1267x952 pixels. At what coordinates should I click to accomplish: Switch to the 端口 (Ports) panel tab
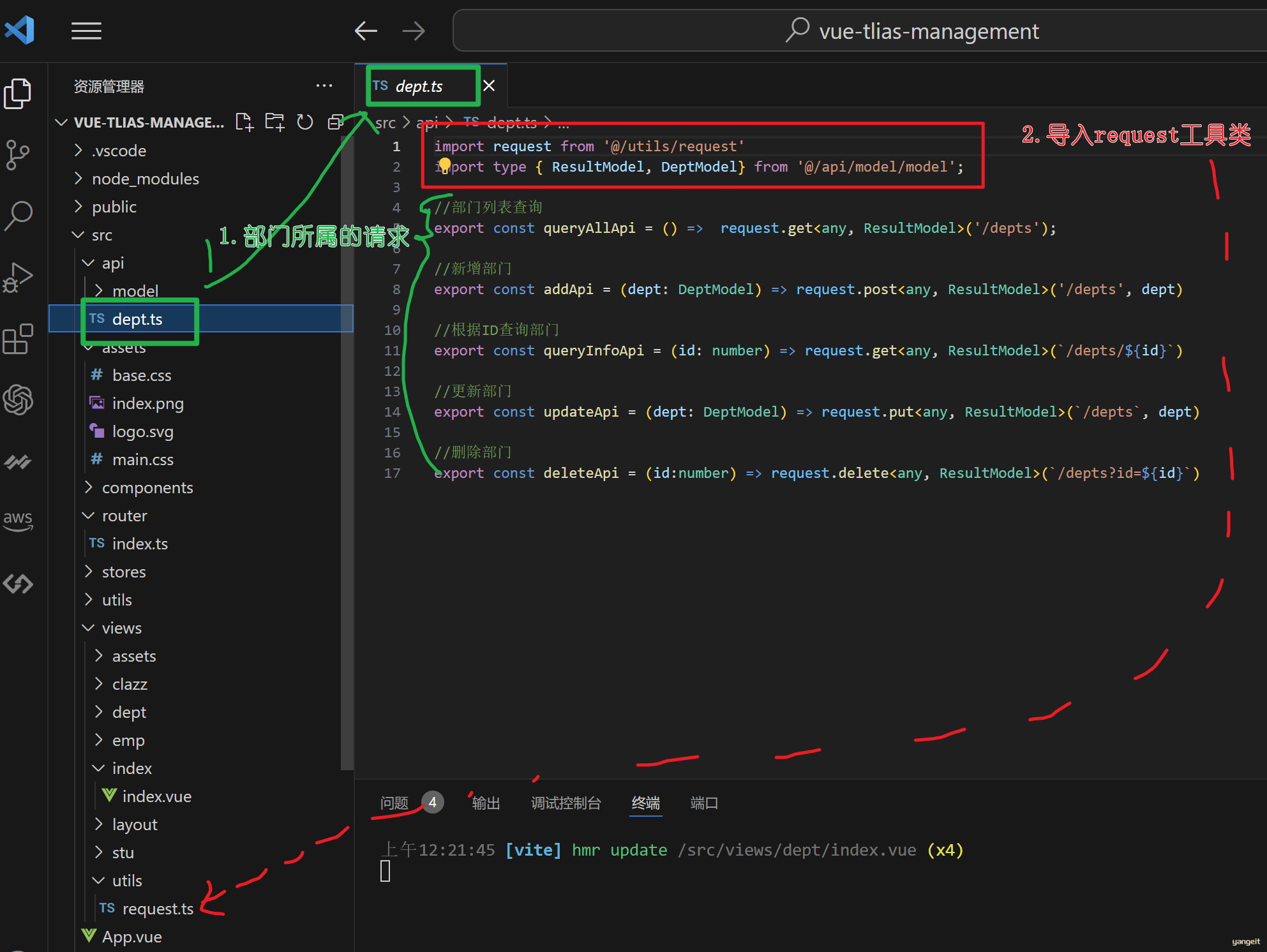(x=704, y=803)
